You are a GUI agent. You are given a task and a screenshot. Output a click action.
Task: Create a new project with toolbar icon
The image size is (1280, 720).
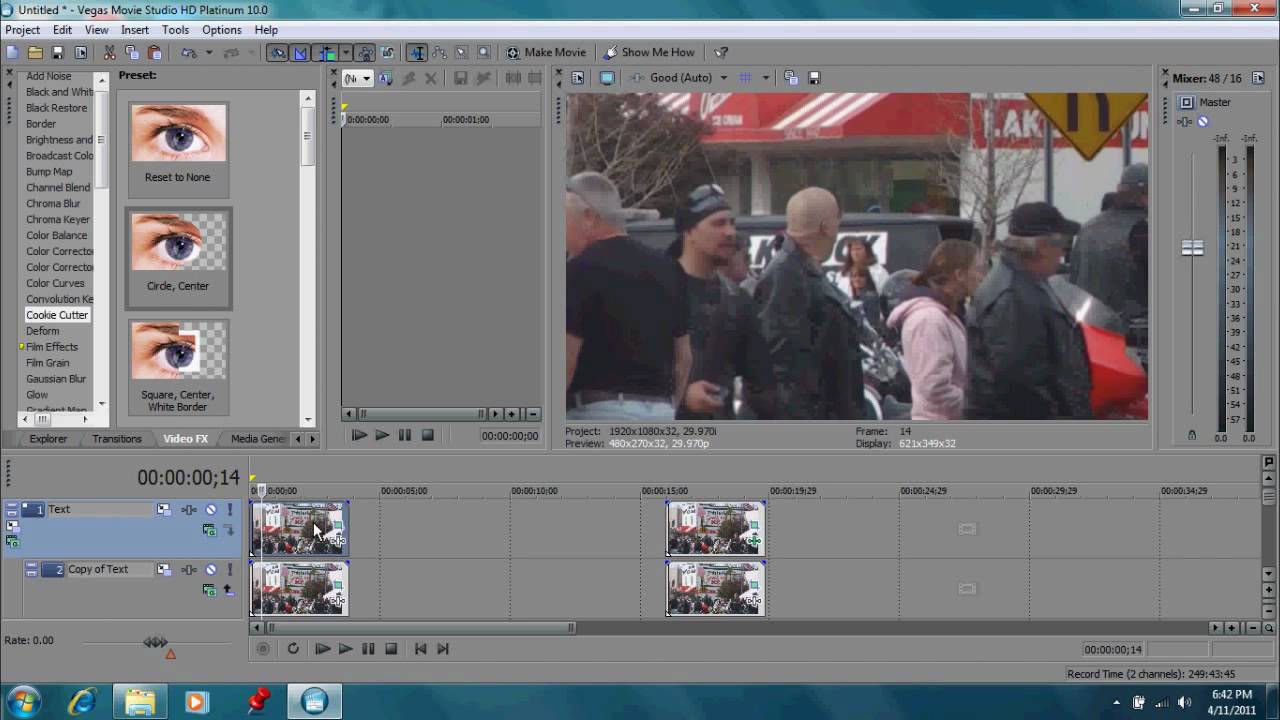click(12, 52)
